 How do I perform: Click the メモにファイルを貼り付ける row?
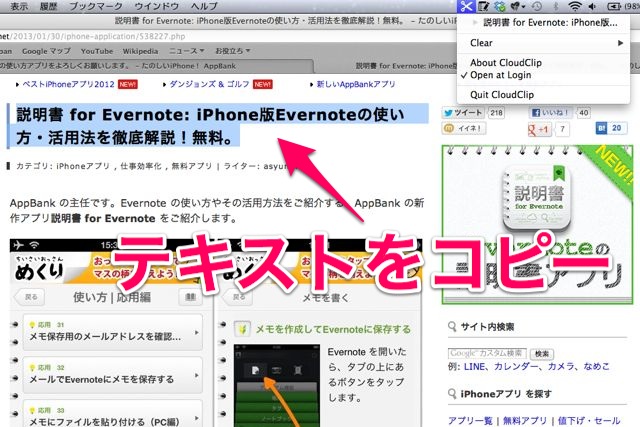pos(113,414)
